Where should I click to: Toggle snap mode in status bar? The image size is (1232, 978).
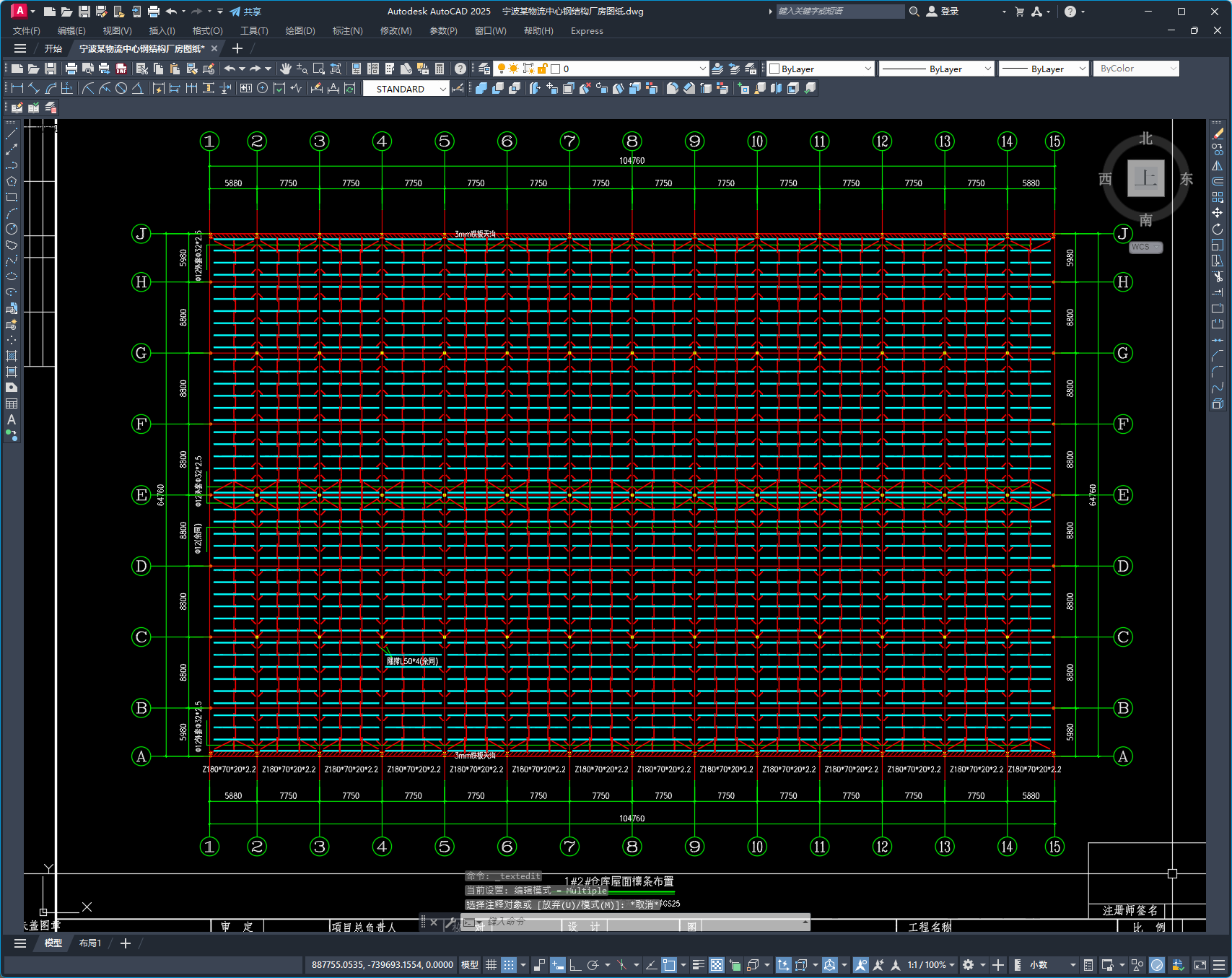coord(509,965)
